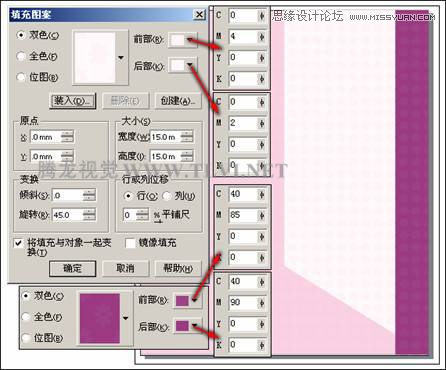Click the first panel's Y value field
This screenshot has height=370, width=446.
coord(243,57)
